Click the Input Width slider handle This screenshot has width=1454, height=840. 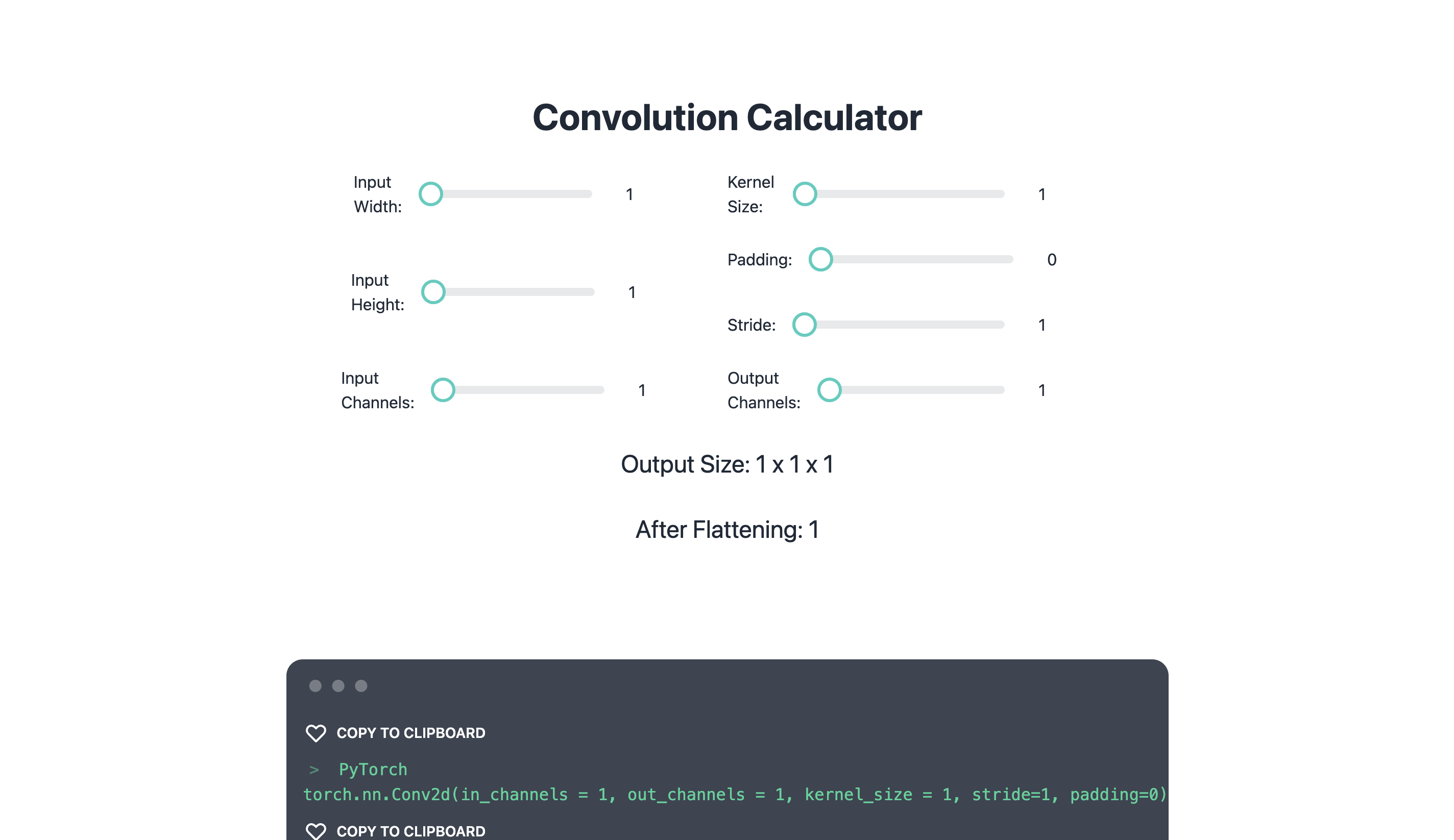coord(430,194)
